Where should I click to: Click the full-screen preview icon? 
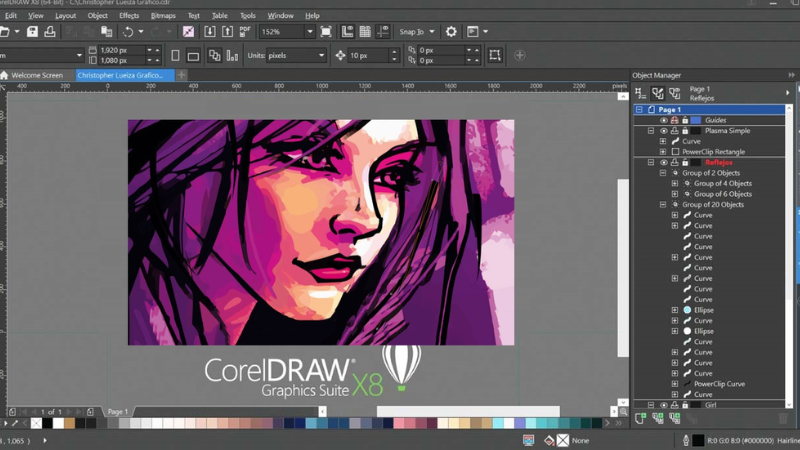(326, 32)
